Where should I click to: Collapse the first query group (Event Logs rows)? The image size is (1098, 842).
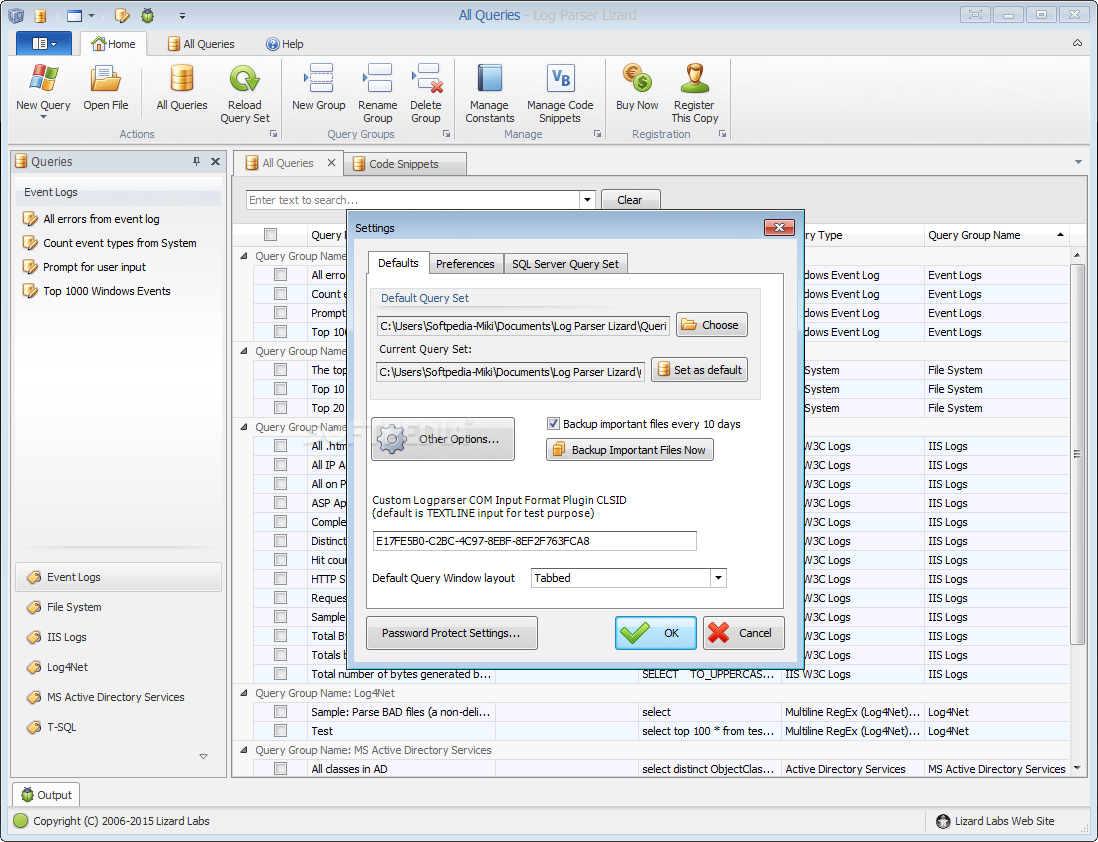pyautogui.click(x=244, y=256)
